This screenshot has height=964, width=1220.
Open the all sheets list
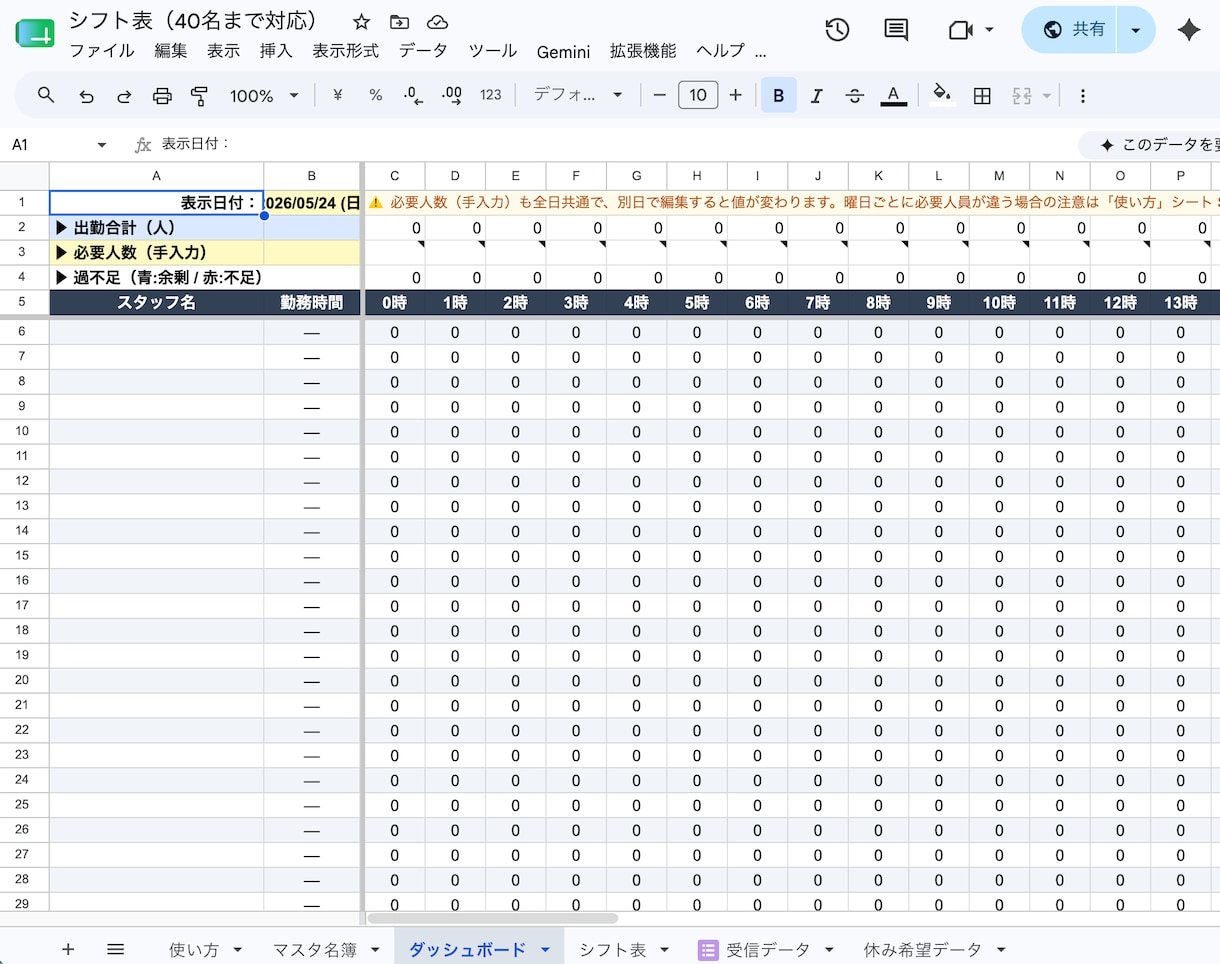coord(115,949)
